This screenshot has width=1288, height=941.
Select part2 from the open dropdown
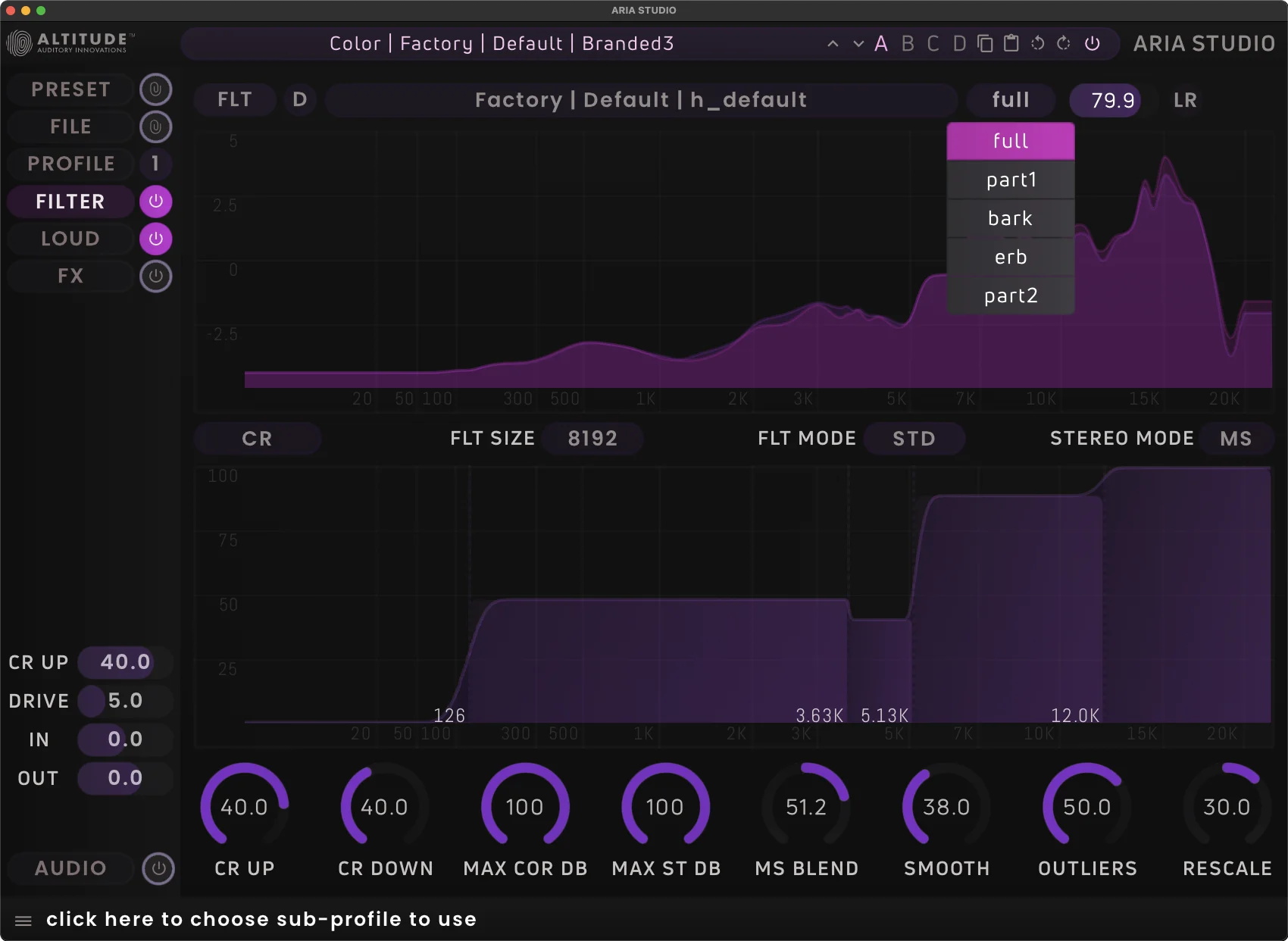coord(1010,295)
